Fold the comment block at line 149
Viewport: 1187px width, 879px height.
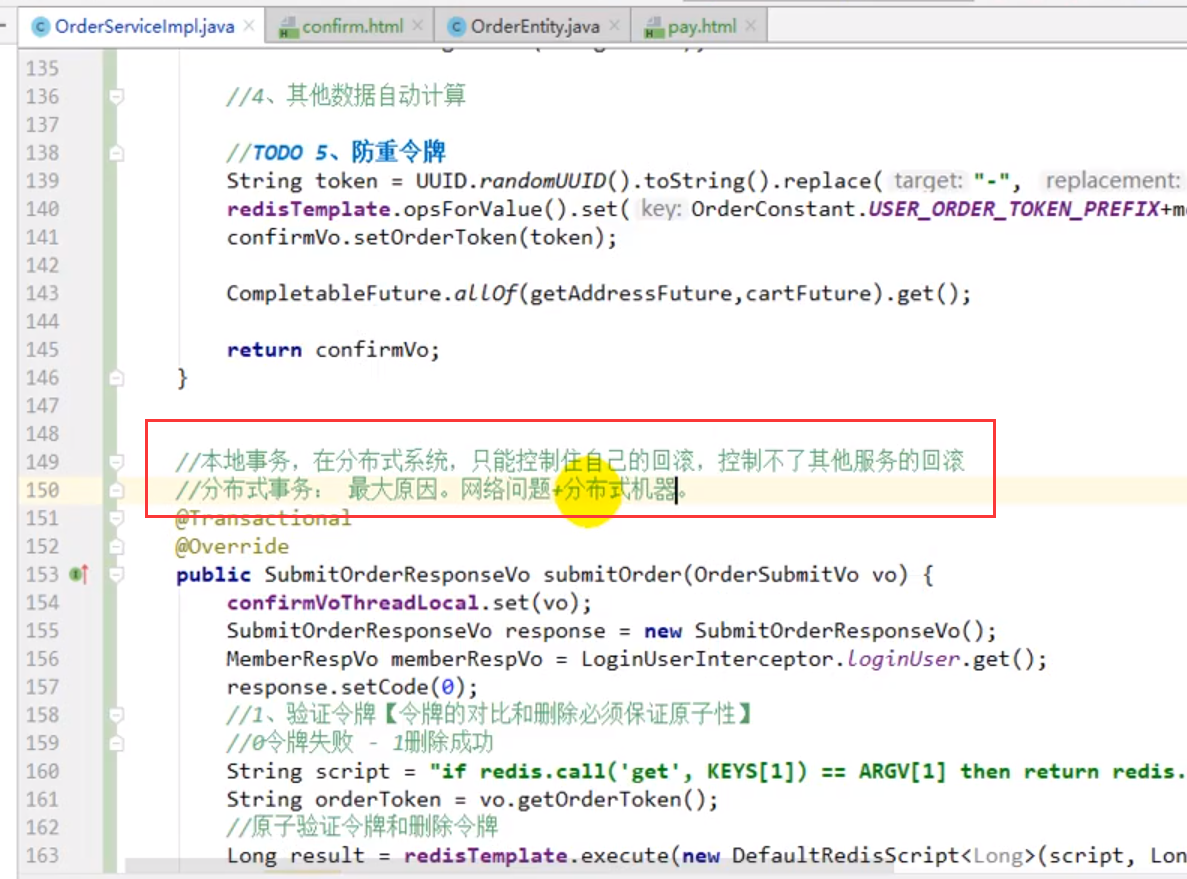(117, 462)
